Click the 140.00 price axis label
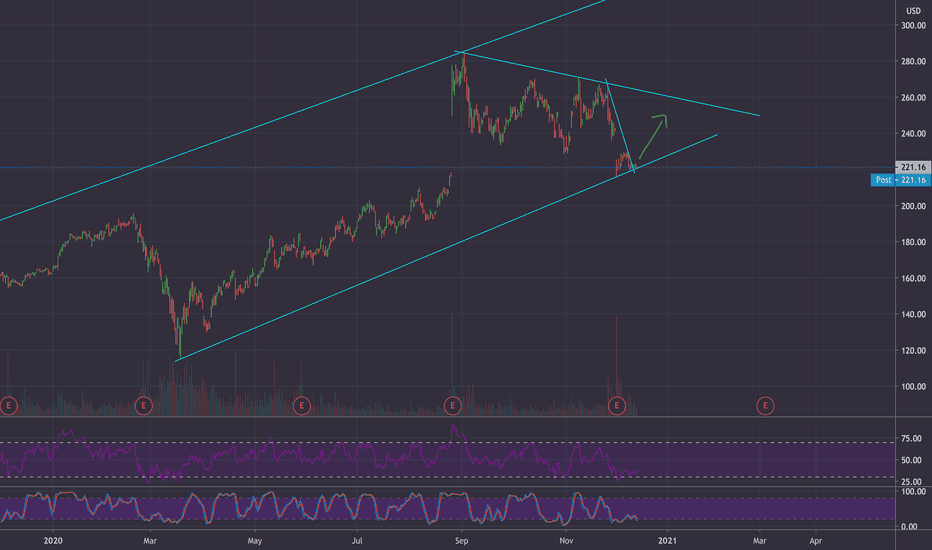932x550 pixels. tap(914, 314)
